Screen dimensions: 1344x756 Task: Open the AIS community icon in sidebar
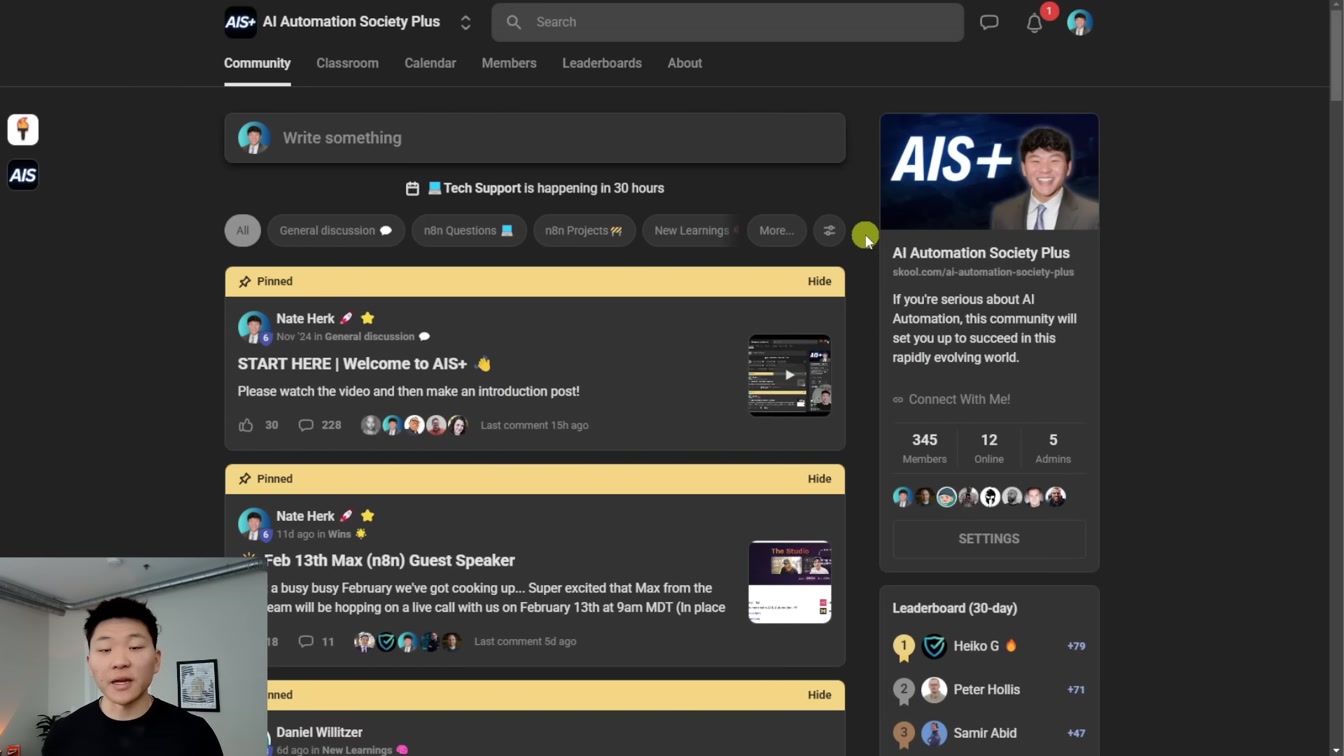[23, 175]
